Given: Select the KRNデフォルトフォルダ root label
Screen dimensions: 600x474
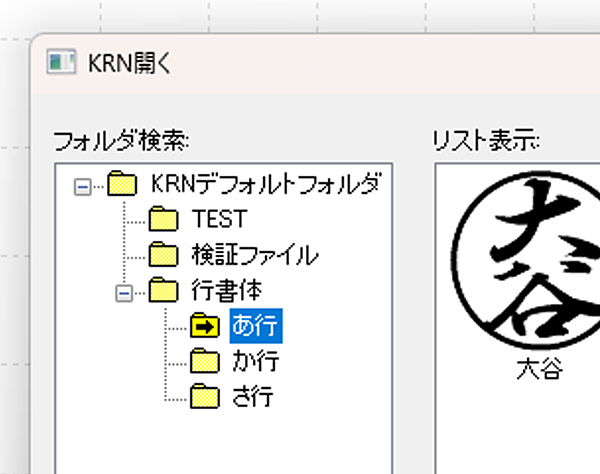Looking at the screenshot, I should pos(266,184).
